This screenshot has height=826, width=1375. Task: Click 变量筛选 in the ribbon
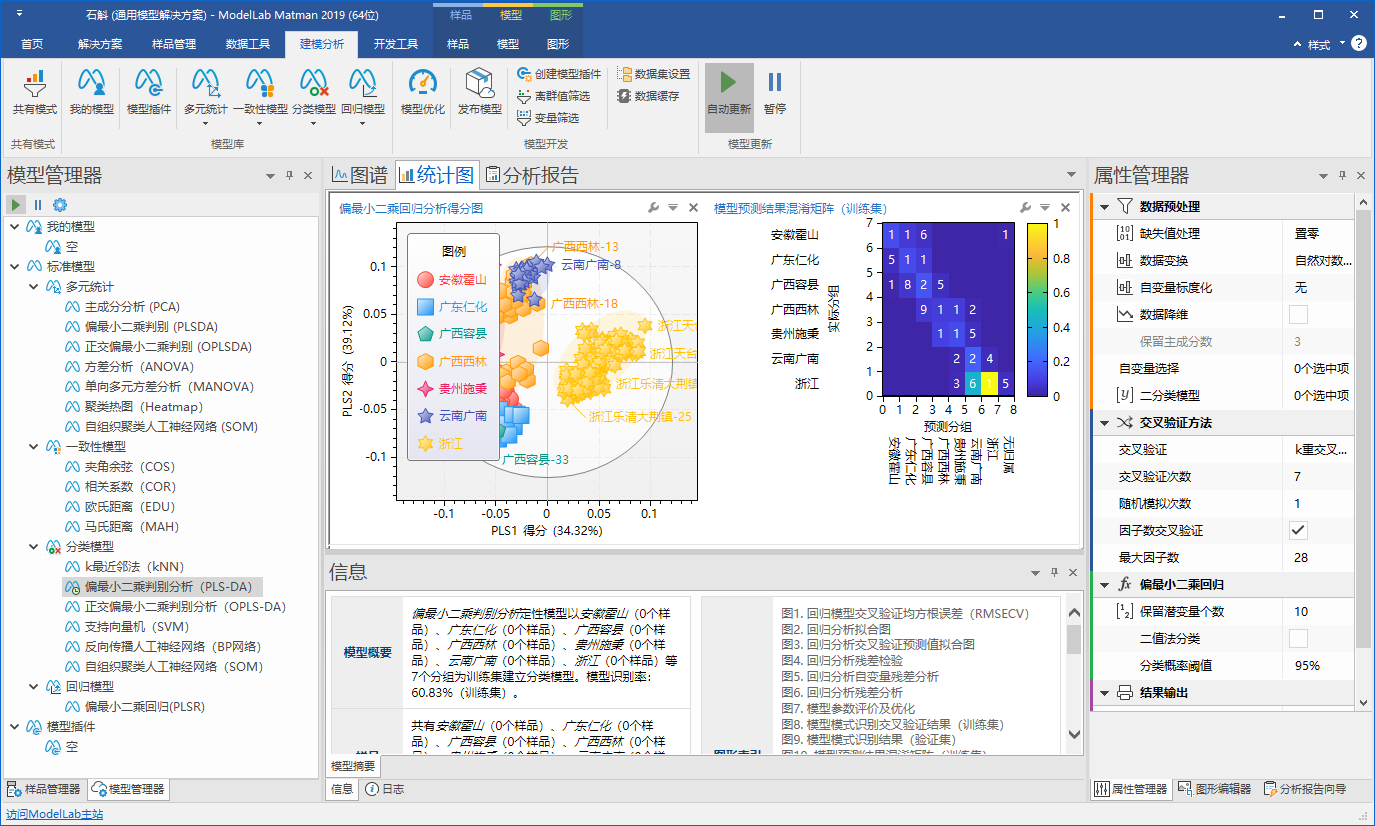tap(548, 118)
